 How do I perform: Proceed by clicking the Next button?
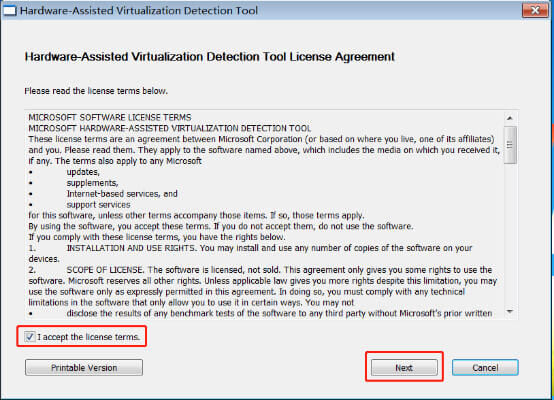coord(404,367)
